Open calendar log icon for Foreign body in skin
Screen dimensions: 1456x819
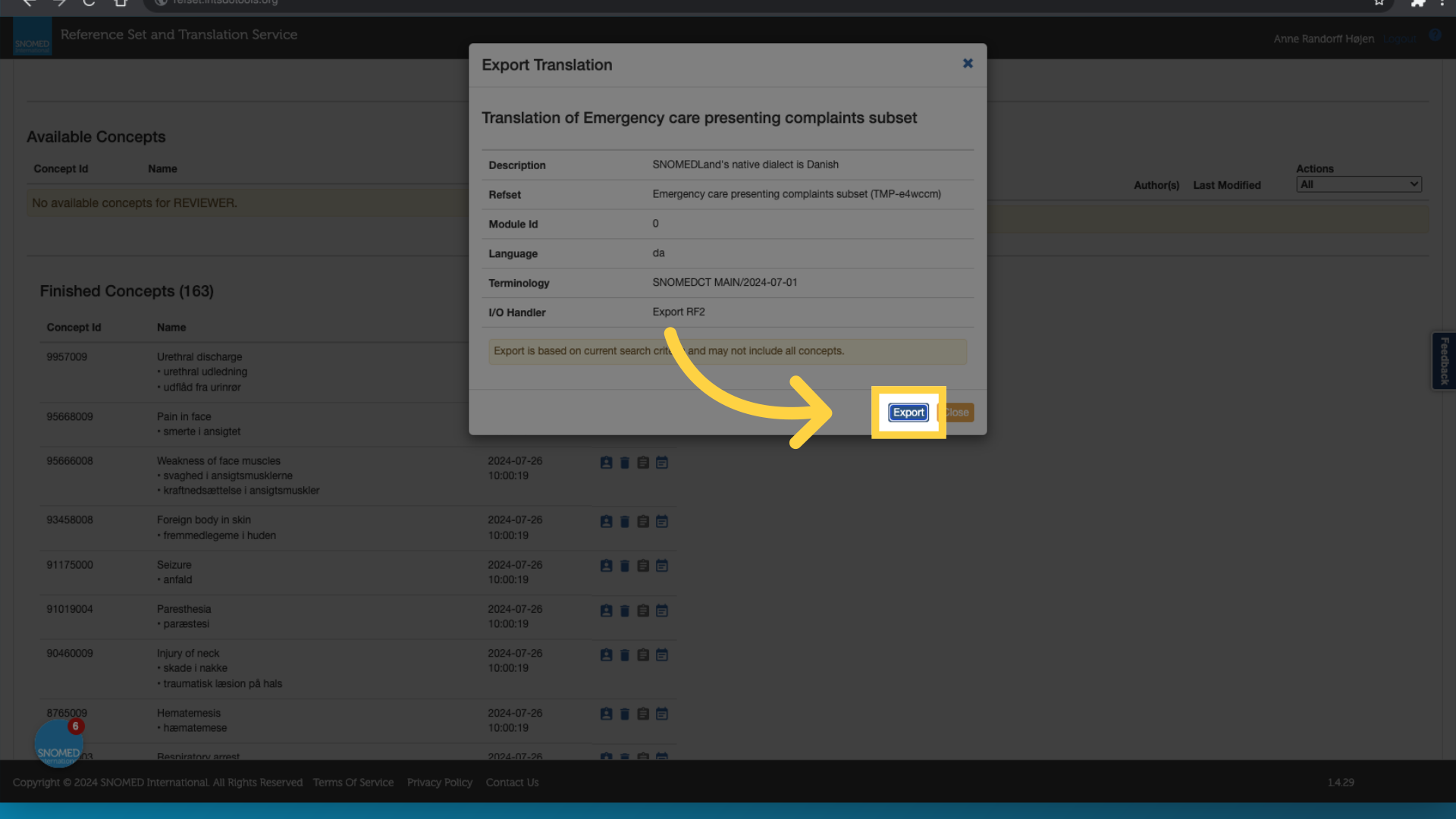pos(662,522)
